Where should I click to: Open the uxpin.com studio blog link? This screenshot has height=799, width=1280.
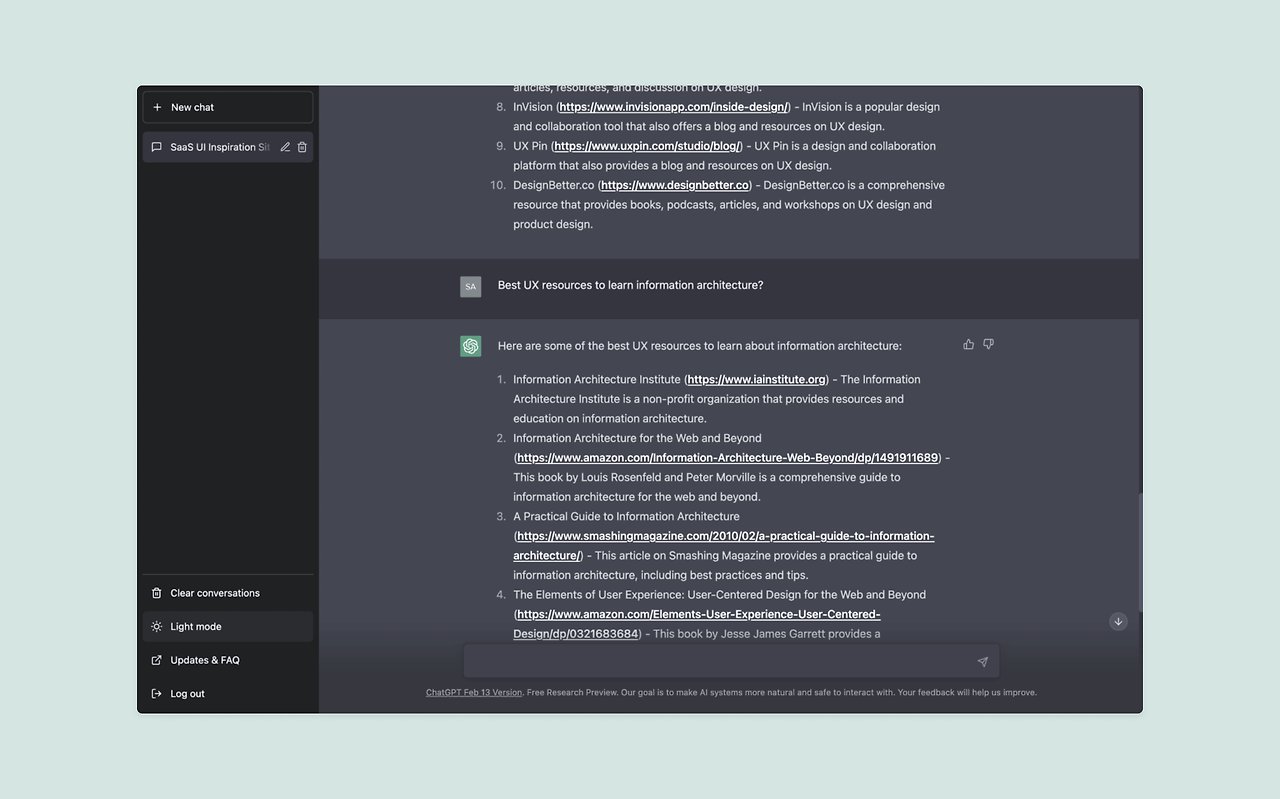coord(648,146)
